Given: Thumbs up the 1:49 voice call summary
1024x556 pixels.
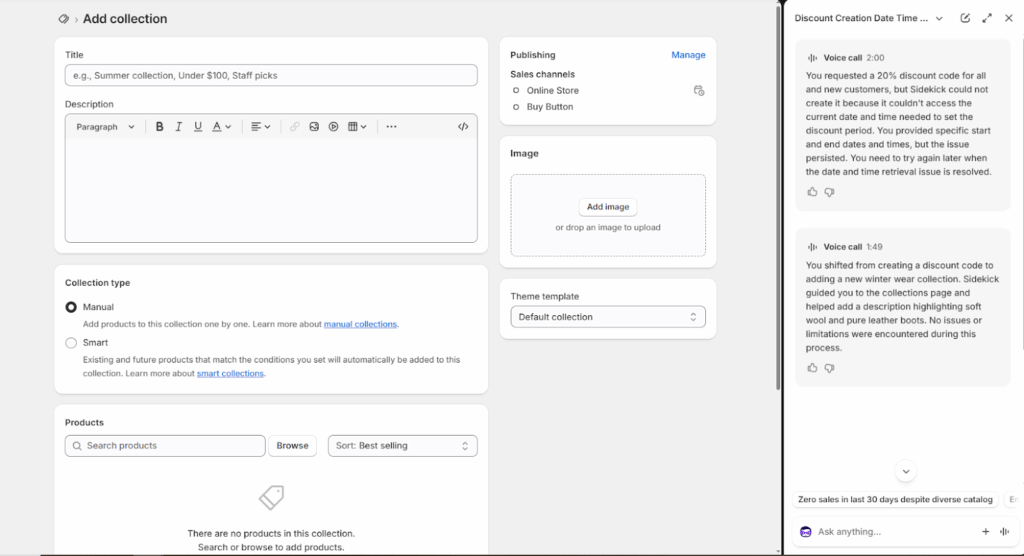Looking at the screenshot, I should [812, 368].
